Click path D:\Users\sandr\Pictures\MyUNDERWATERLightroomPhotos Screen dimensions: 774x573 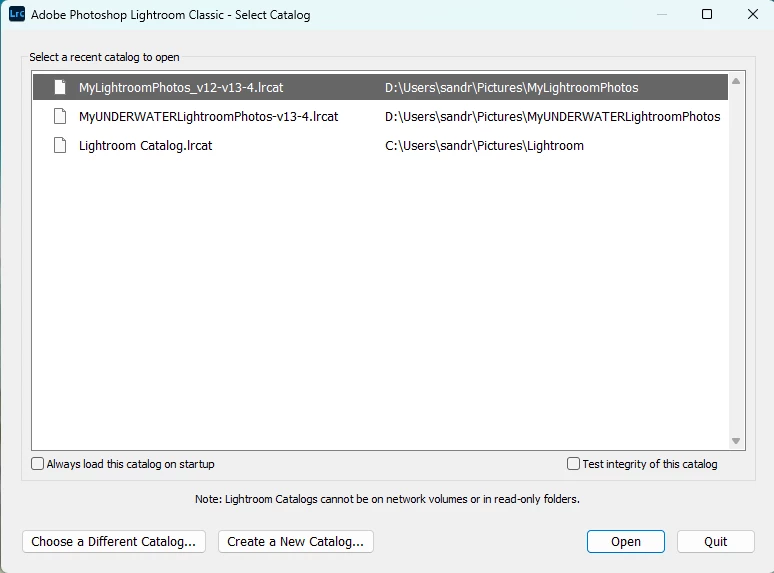click(x=552, y=116)
